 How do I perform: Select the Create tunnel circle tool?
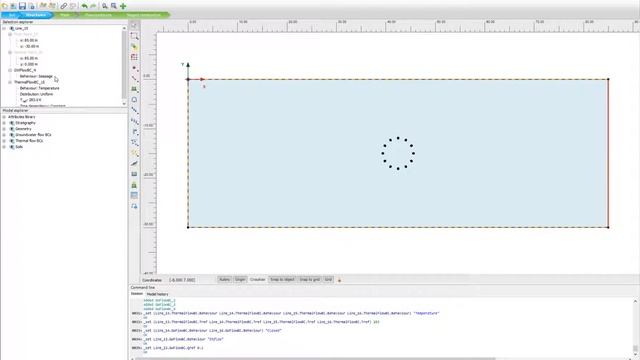134,100
